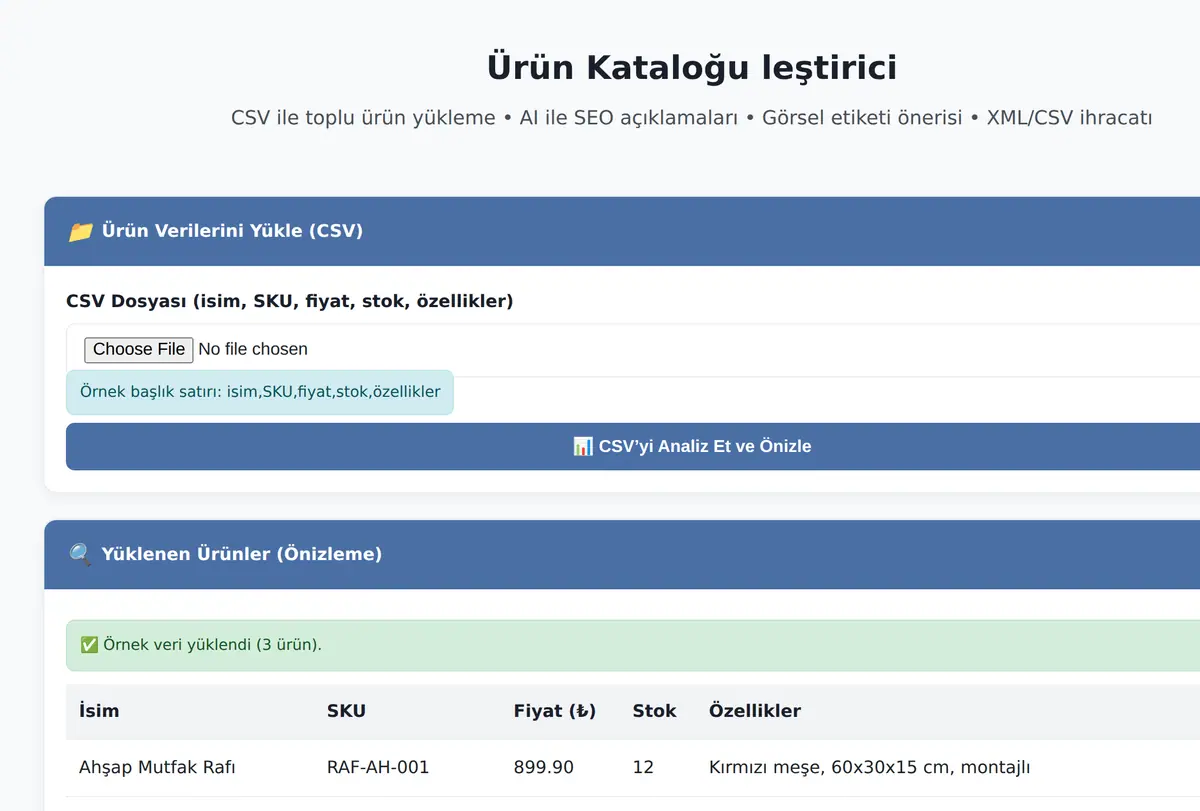Viewport: 1200px width, 811px height.
Task: Select the Stok column header
Action: pyautogui.click(x=654, y=711)
